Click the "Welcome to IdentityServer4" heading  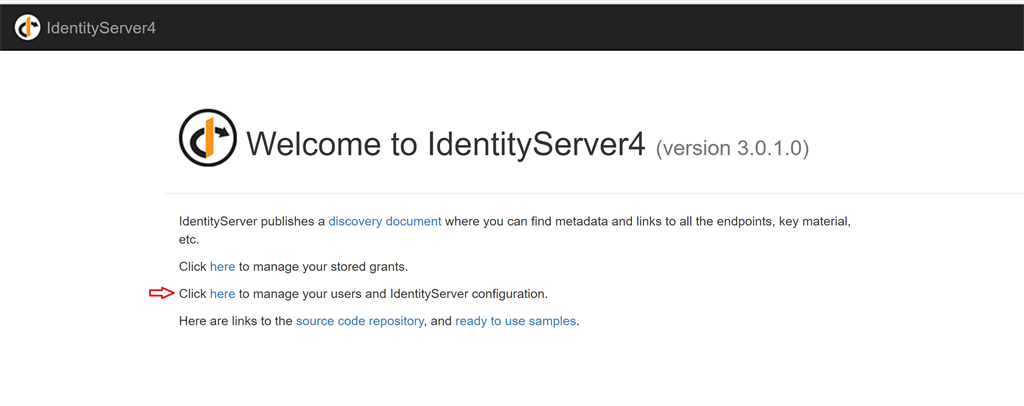point(446,144)
